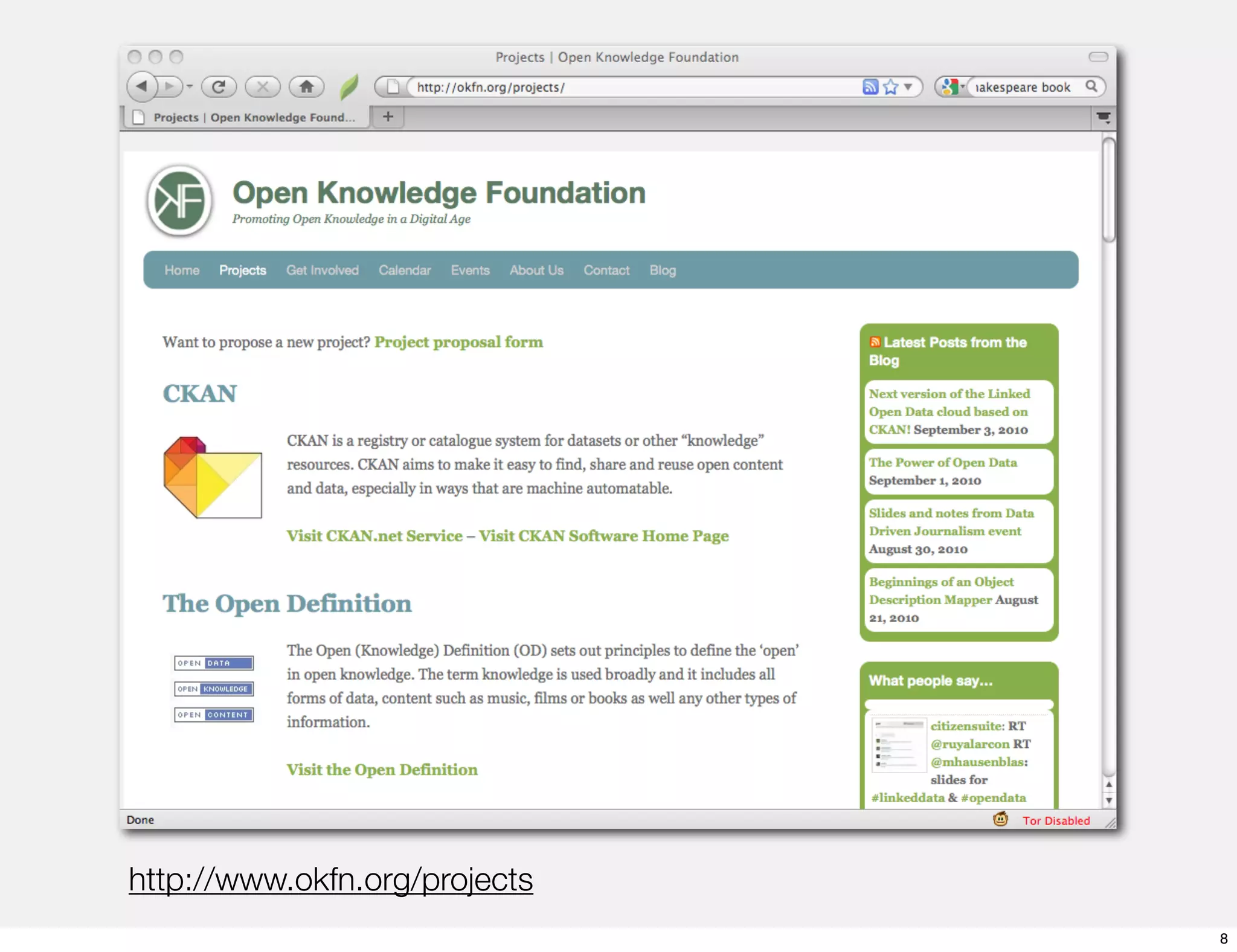This screenshot has height=952, width=1237.
Task: Open the address bar history dropdown arrow
Action: pos(908,86)
